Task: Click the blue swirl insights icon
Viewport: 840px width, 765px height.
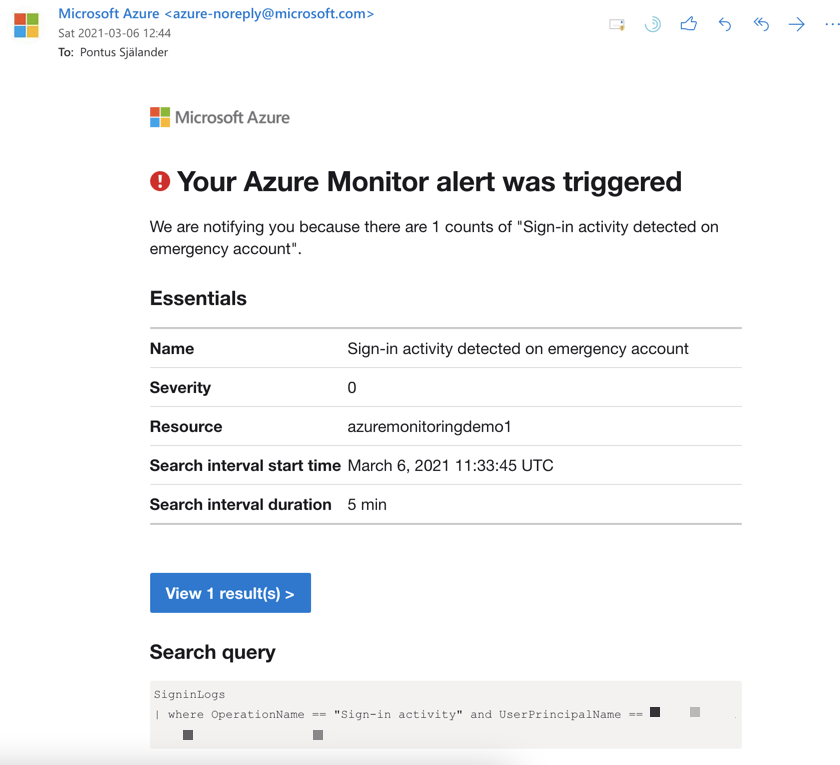Action: 652,25
